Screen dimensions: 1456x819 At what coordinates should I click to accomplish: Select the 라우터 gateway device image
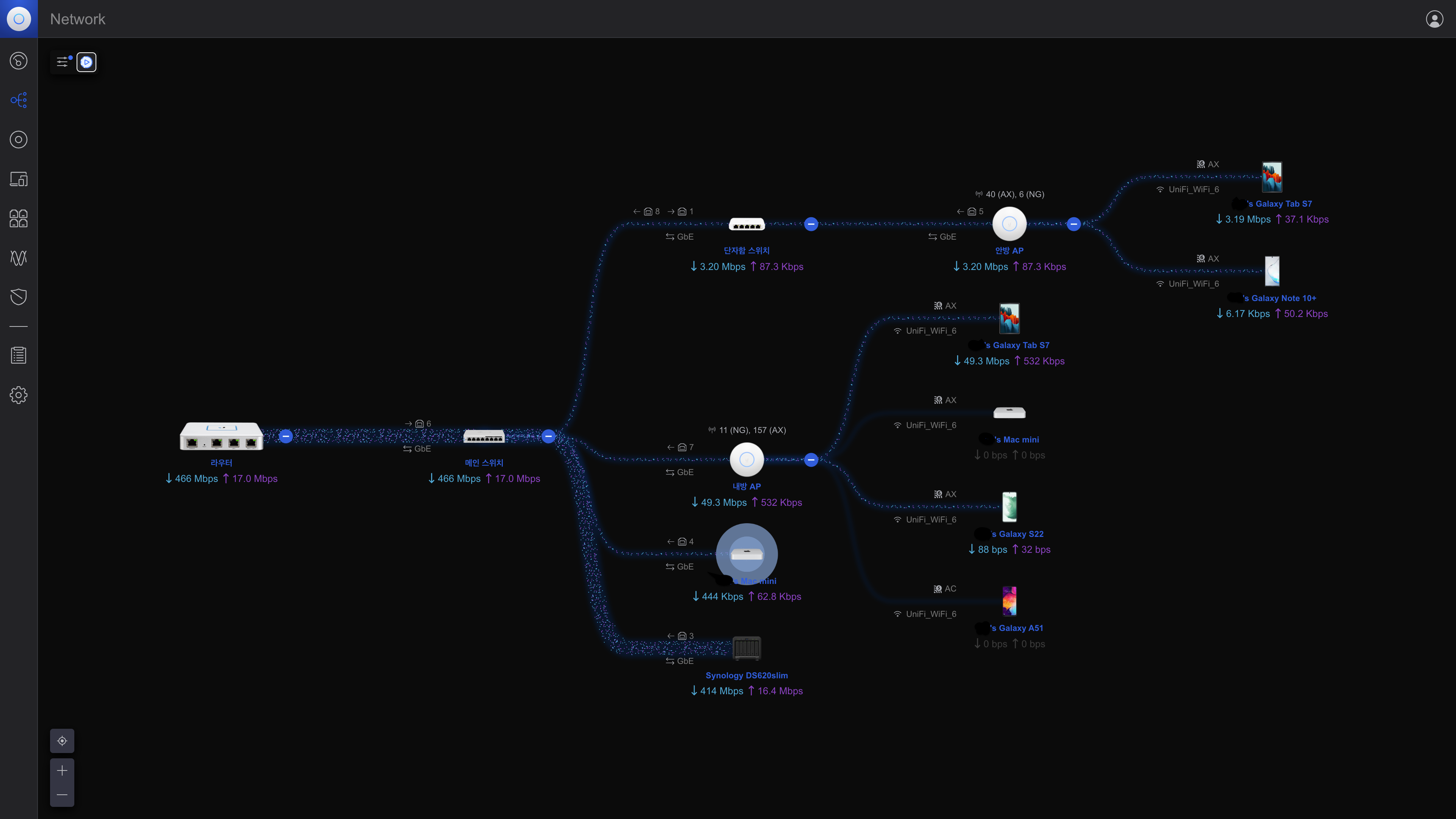[x=221, y=436]
